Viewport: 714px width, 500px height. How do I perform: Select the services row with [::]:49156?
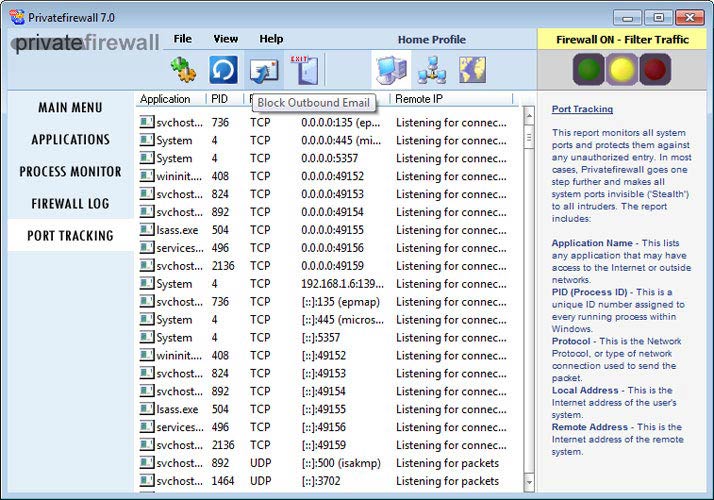point(328,427)
